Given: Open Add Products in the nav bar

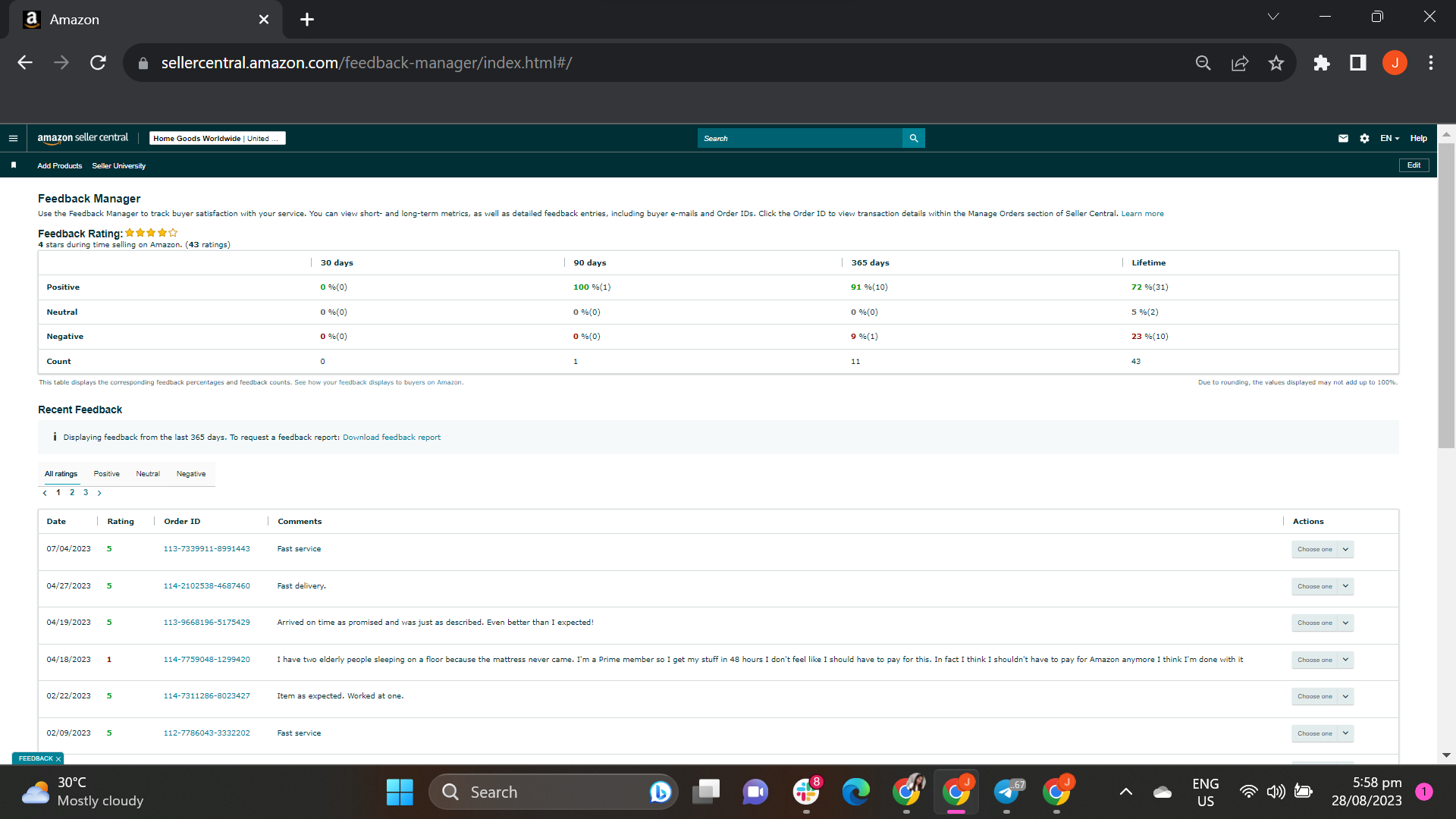Looking at the screenshot, I should tap(60, 166).
